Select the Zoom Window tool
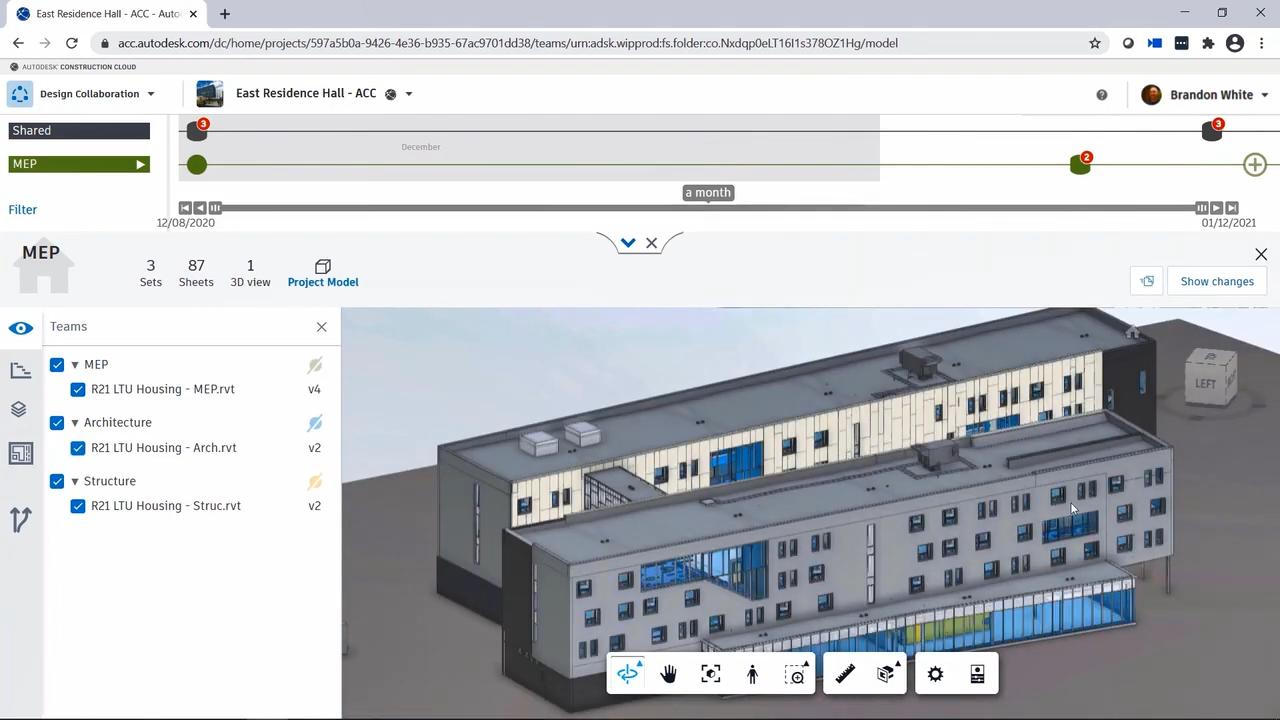The width and height of the screenshot is (1280, 720). [795, 674]
